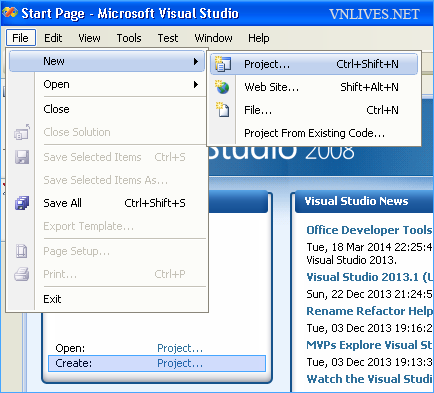Open Office Developer Tools news headline
The height and width of the screenshot is (393, 434).
pos(369,230)
